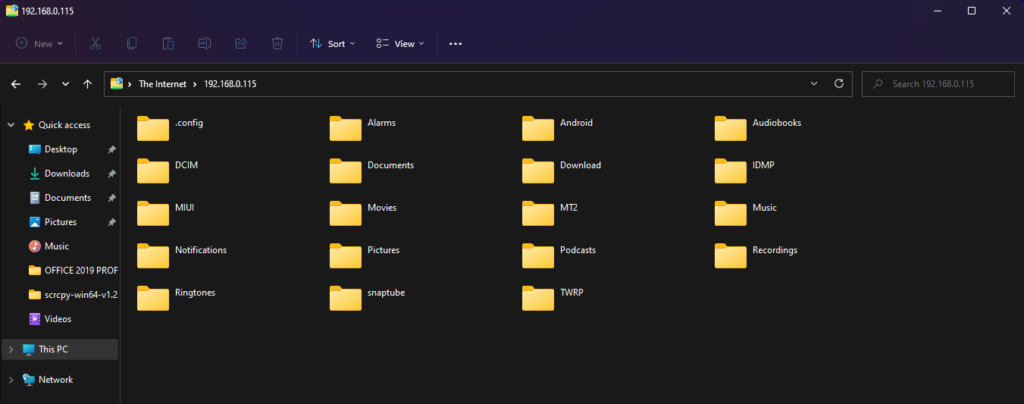Screen dimensions: 1024x404
Task: Open the View options dropdown
Action: 399,44
